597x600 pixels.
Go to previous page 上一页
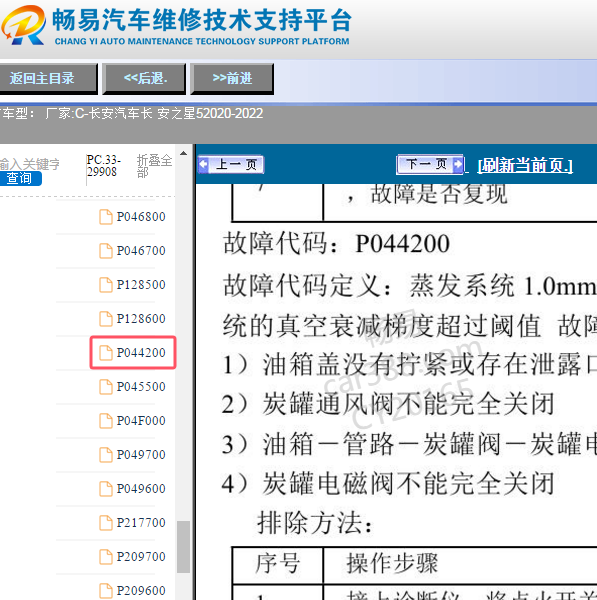(231, 165)
